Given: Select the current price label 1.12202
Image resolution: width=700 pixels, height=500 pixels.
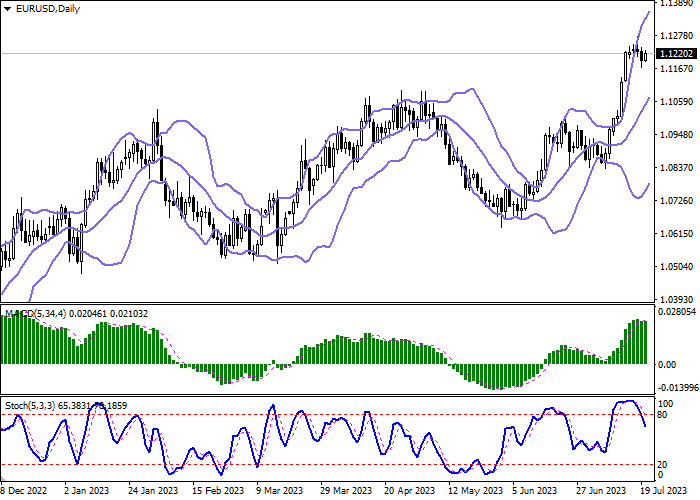Looking at the screenshot, I should click(x=677, y=54).
